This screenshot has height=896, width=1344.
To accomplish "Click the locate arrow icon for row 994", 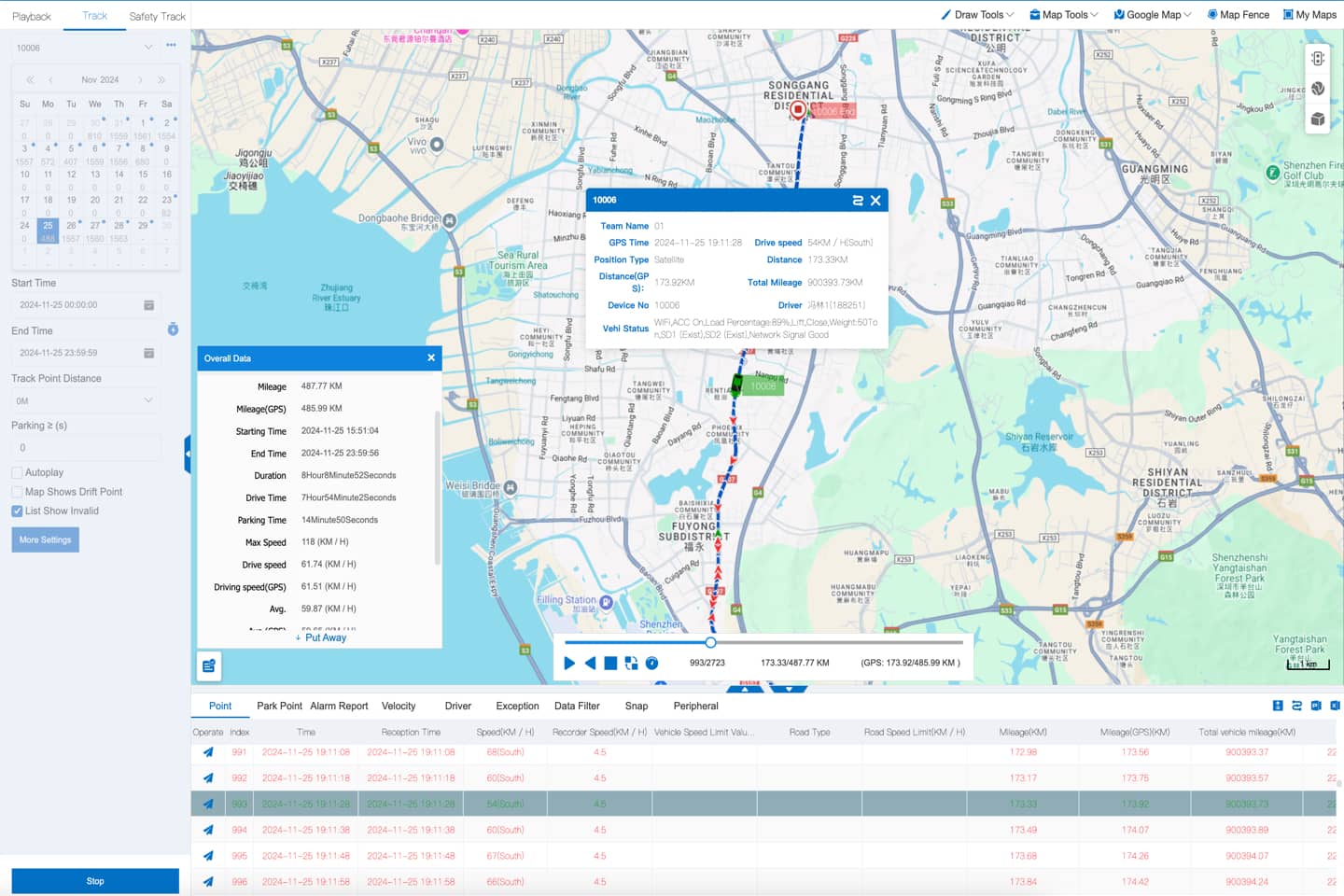I will coord(208,830).
